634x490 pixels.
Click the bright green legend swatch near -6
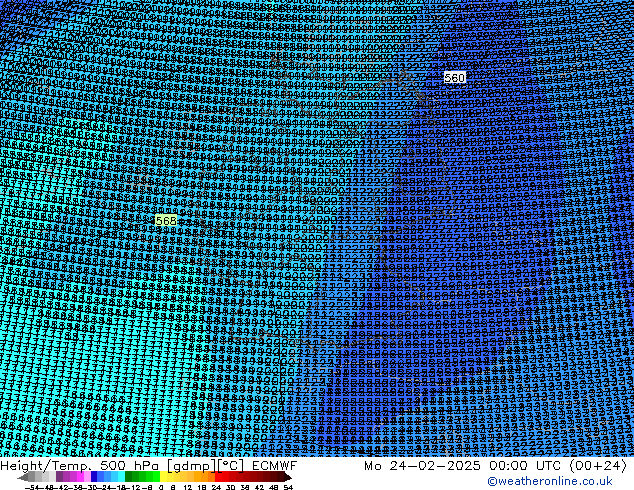(x=156, y=476)
